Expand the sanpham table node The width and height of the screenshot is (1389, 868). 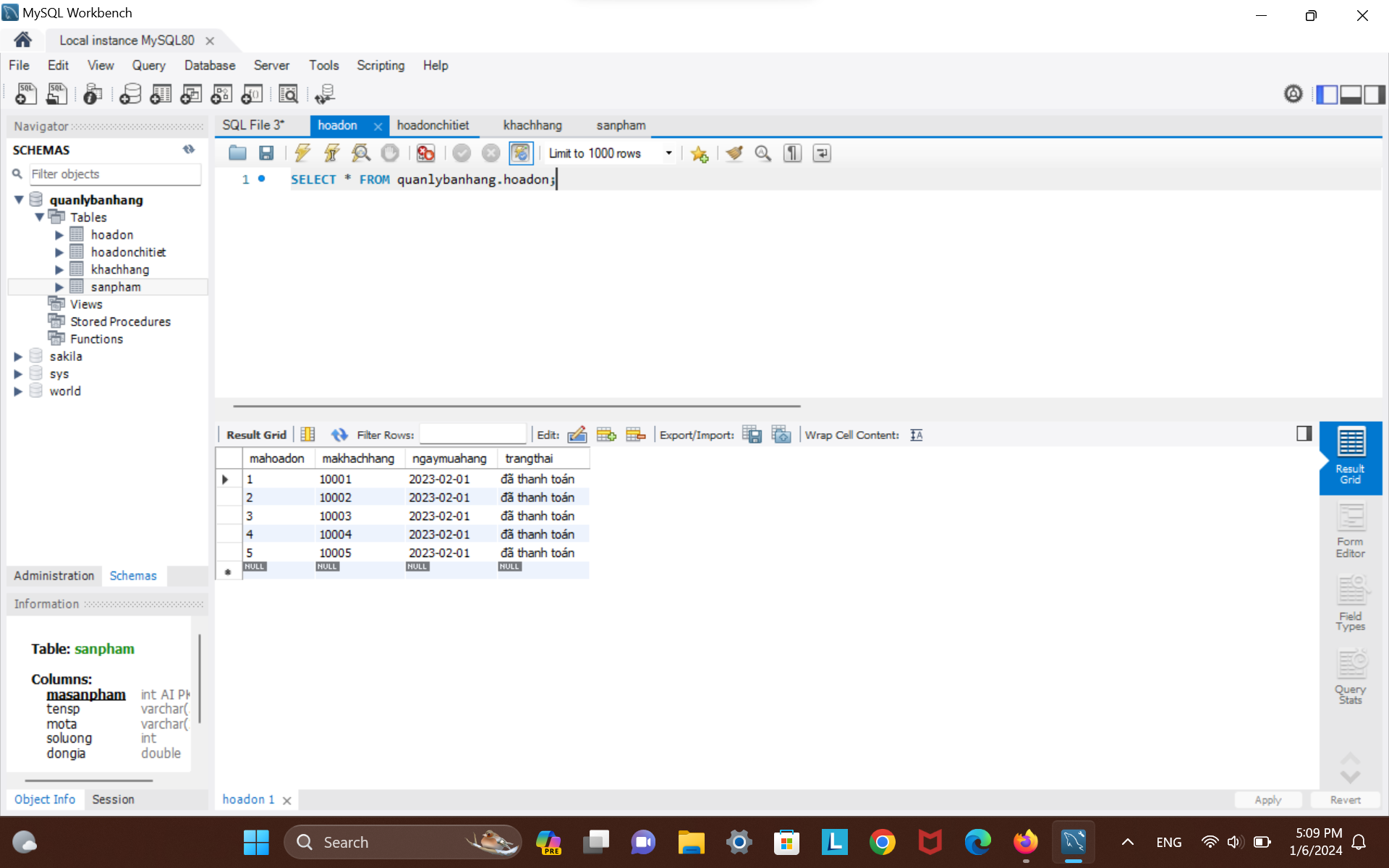coord(59,287)
